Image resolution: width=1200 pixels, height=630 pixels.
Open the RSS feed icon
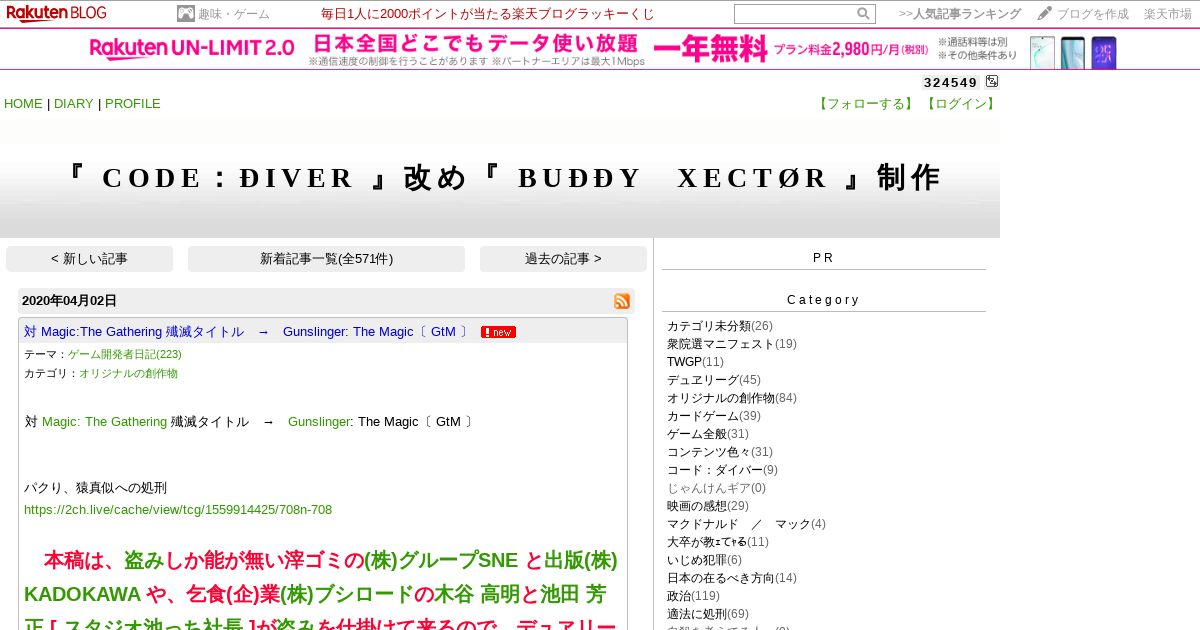622,301
